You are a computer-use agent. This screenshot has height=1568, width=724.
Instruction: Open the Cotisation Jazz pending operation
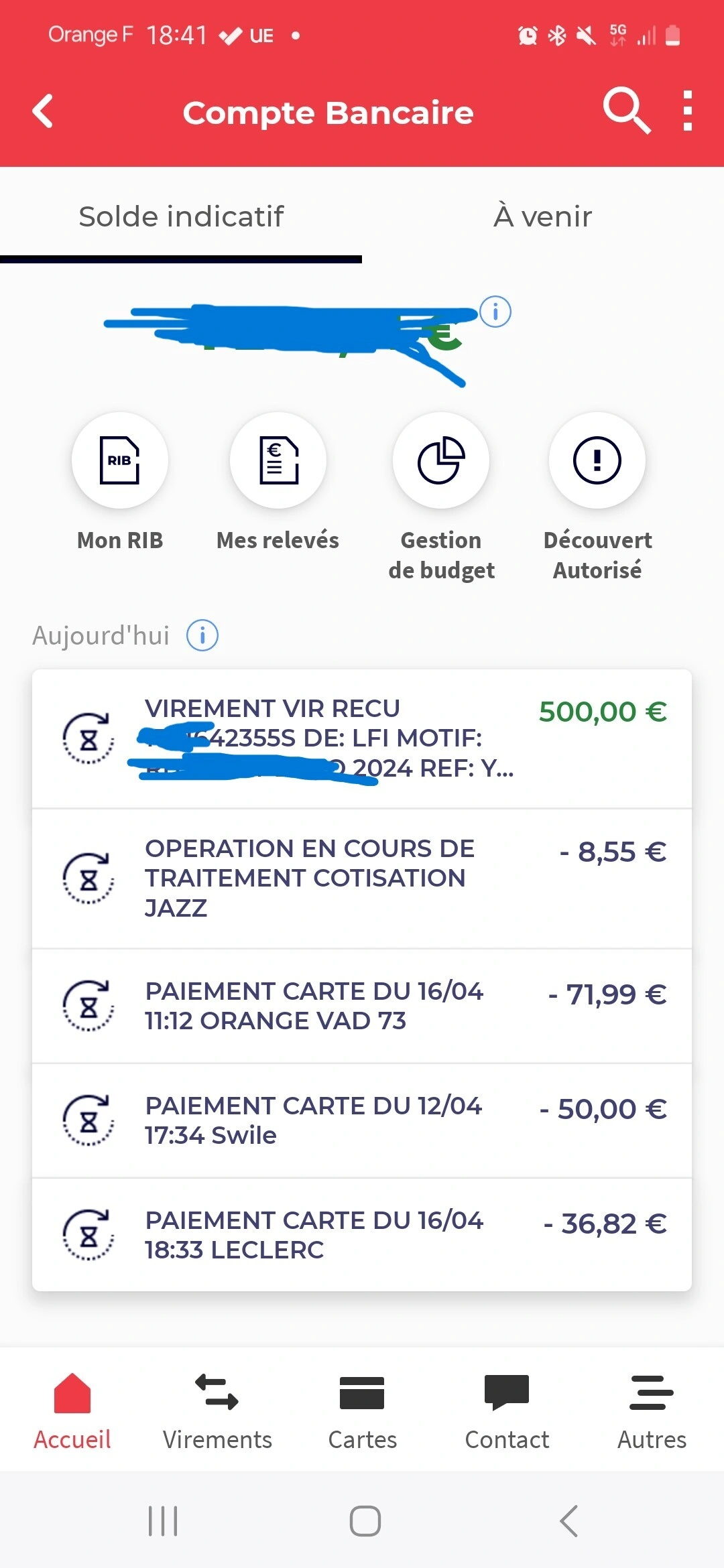(362, 878)
